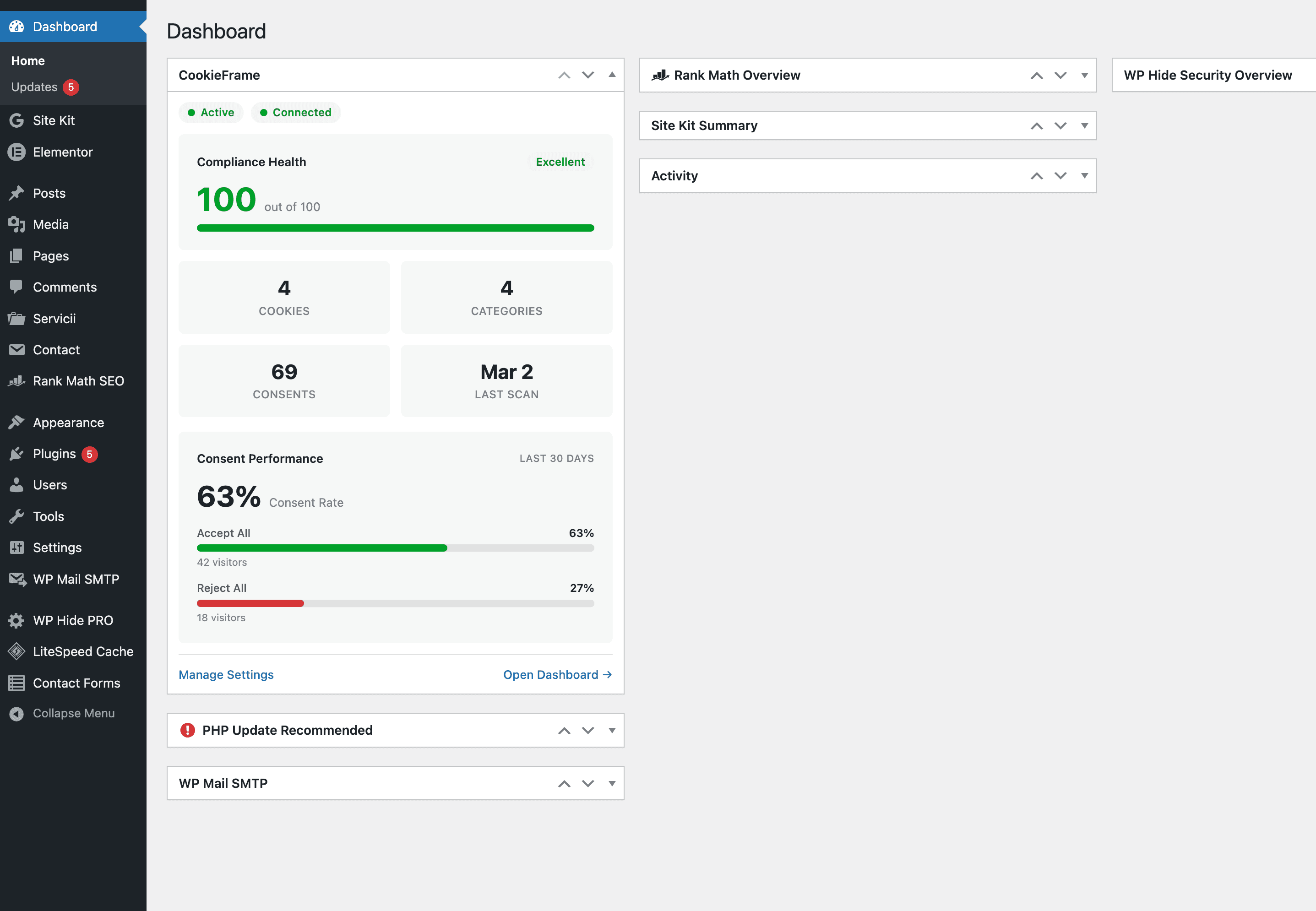Click the WP Hide Security Overview widget header
Image resolution: width=1316 pixels, height=911 pixels.
pos(1213,75)
